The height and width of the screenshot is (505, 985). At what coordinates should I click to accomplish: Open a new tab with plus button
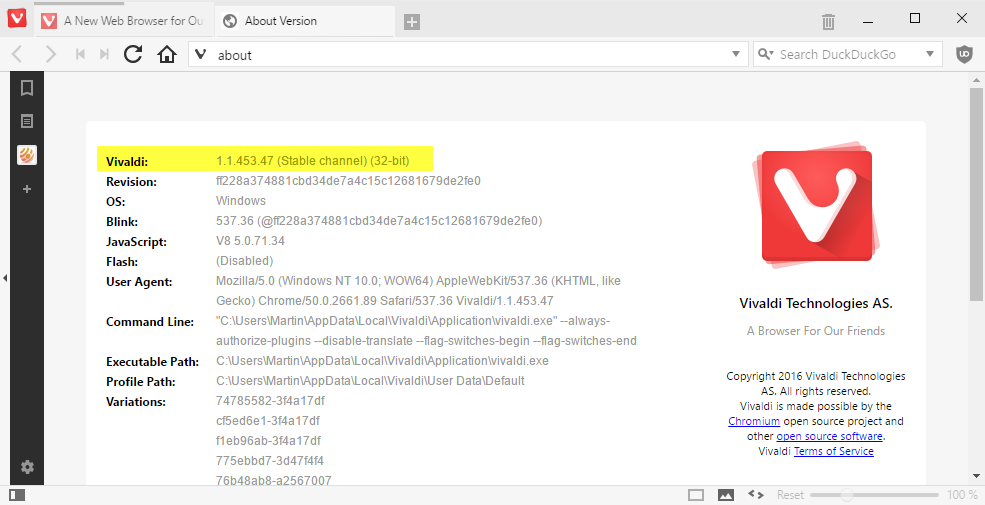[411, 22]
